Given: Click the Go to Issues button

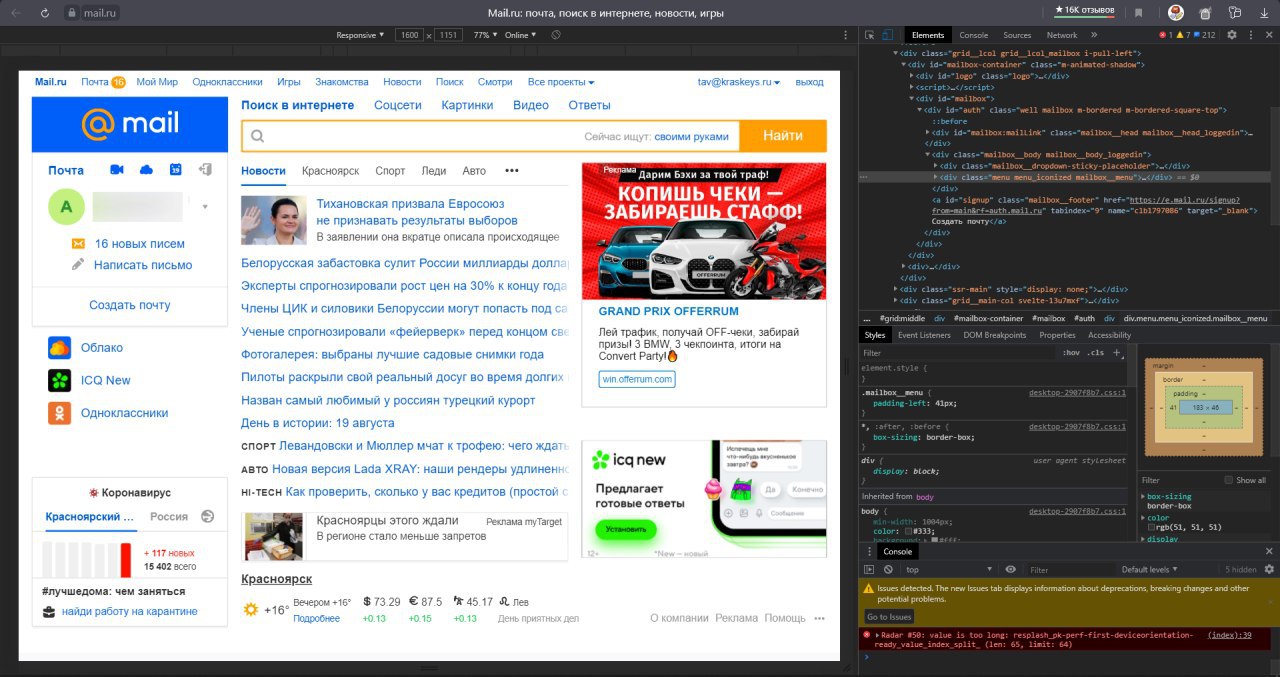Looking at the screenshot, I should (889, 616).
